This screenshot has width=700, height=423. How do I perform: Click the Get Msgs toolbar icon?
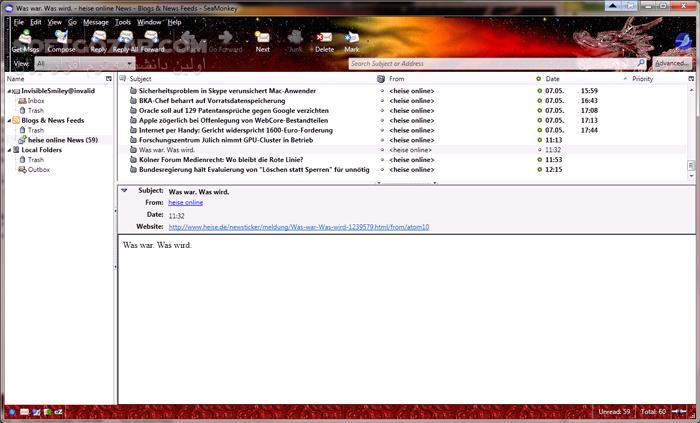pos(23,40)
